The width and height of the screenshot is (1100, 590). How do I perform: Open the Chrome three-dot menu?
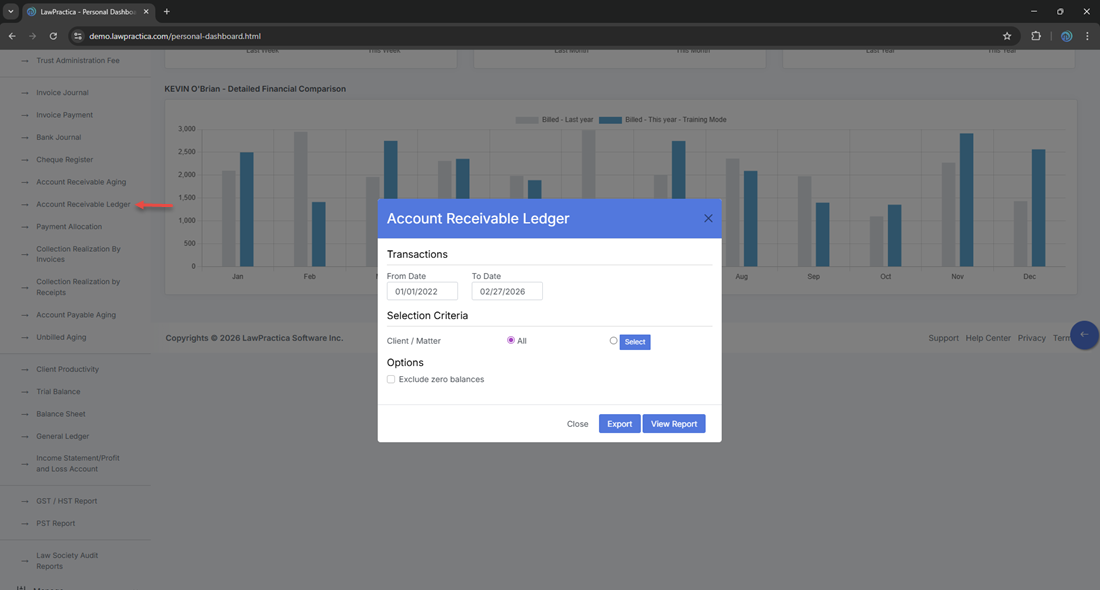1087,36
